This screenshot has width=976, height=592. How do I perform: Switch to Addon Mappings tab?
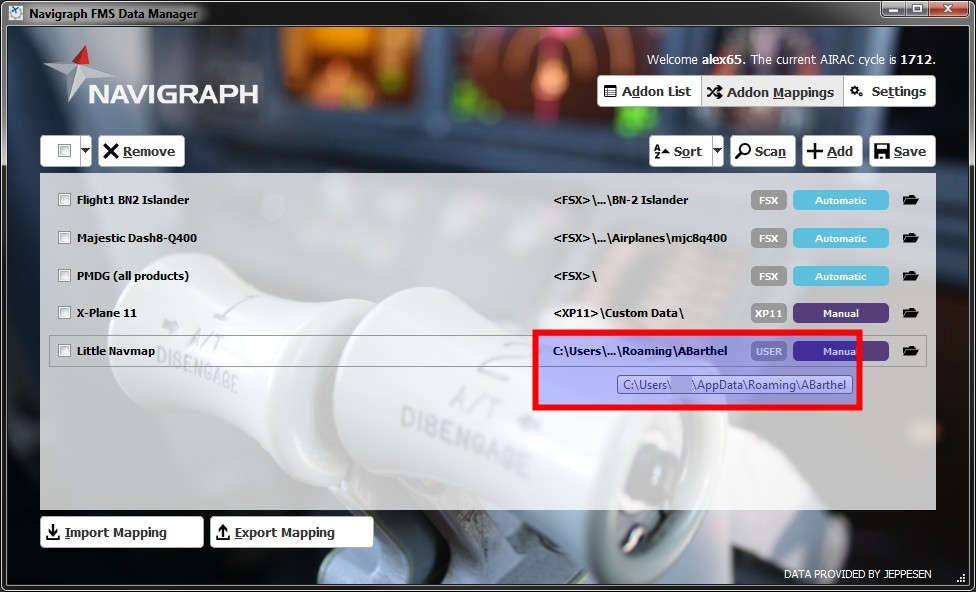tap(772, 92)
